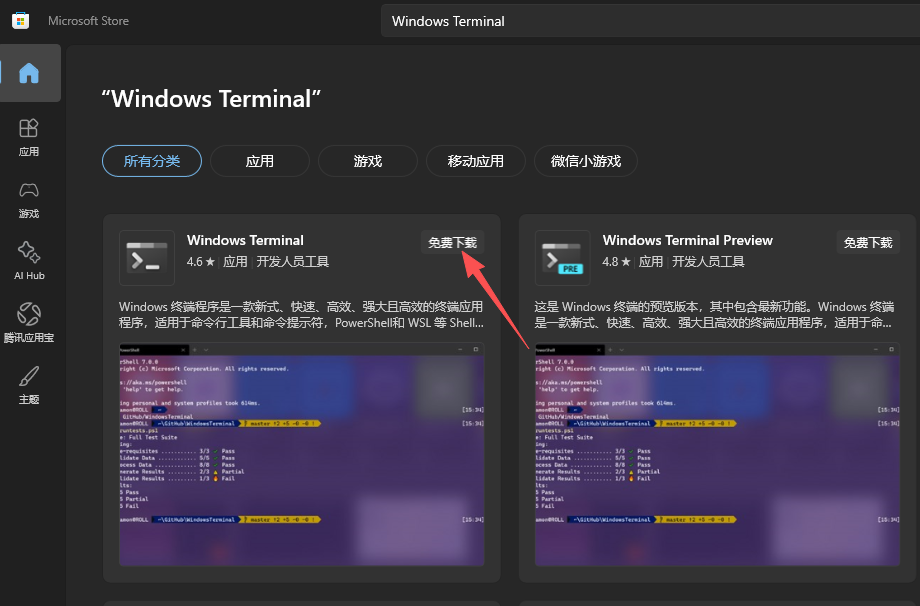Click the Windows Terminal app icon
The height and width of the screenshot is (606, 920).
[147, 258]
